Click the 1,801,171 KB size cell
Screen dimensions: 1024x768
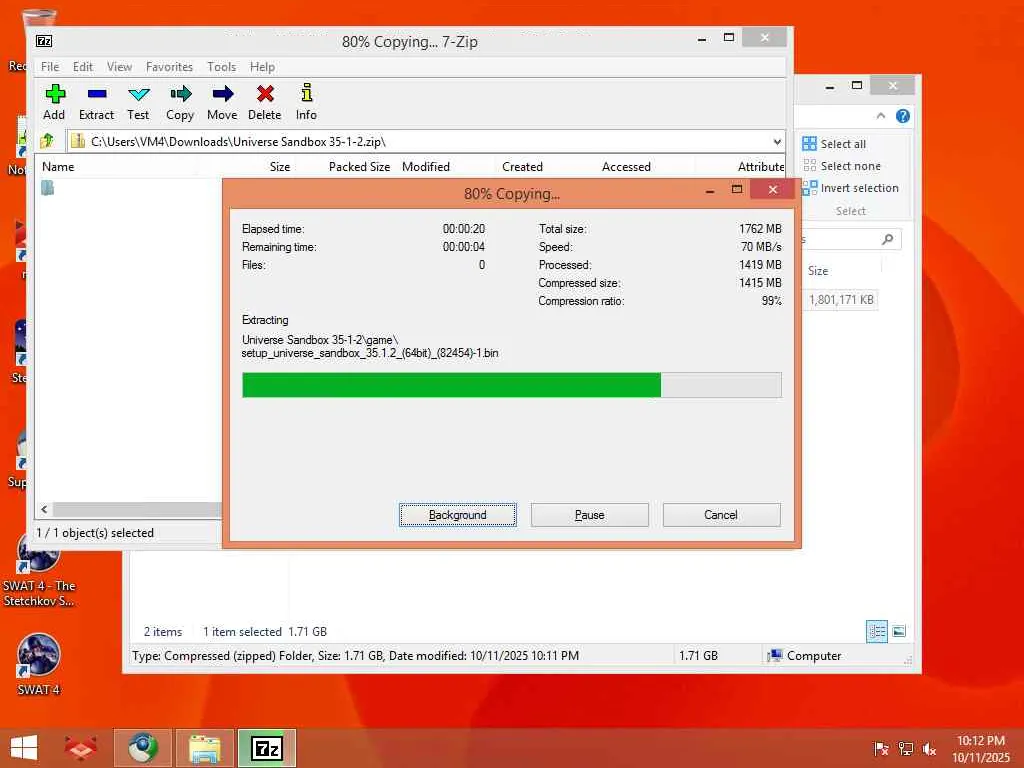(841, 299)
